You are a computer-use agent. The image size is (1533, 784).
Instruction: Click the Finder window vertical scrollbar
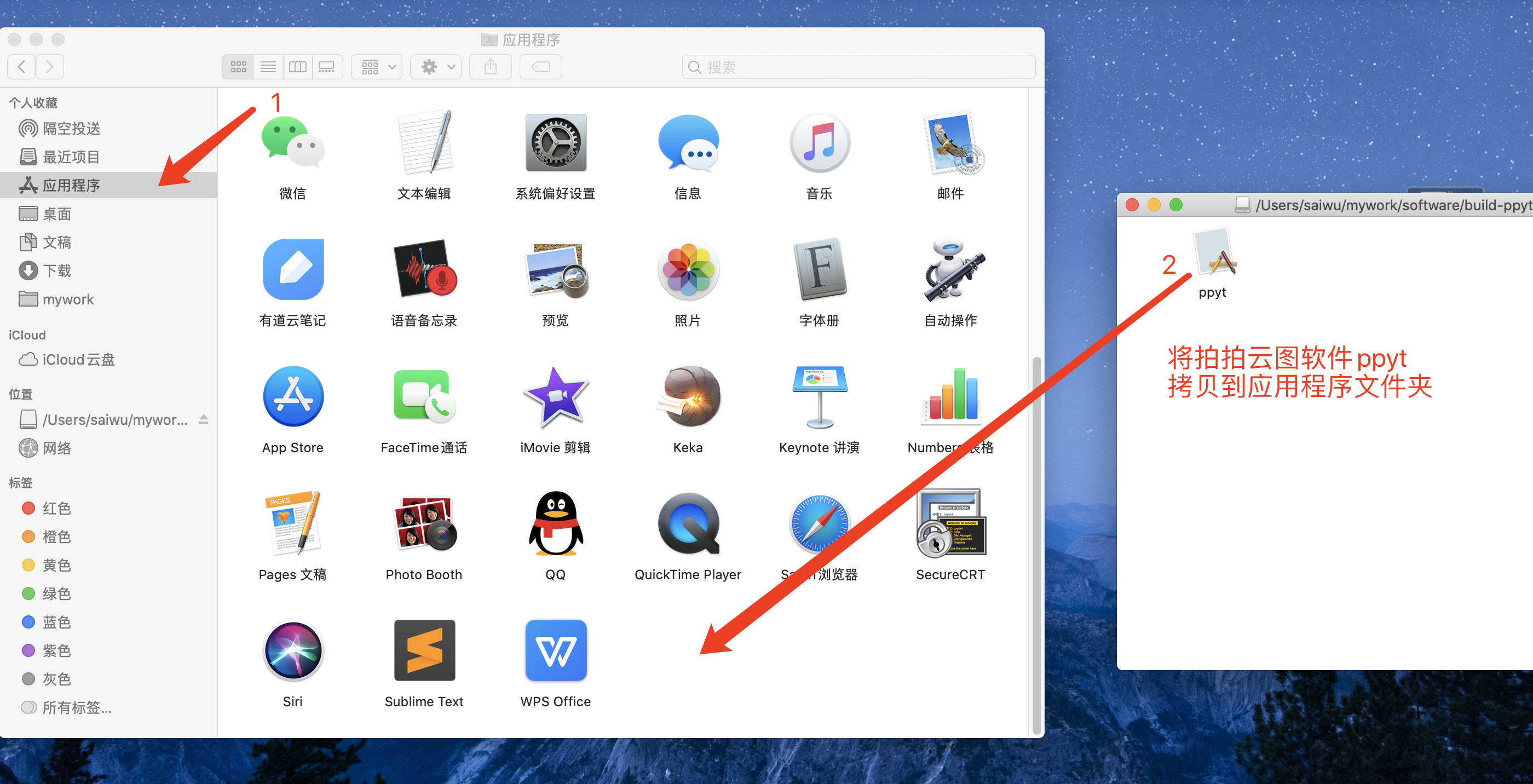click(x=1036, y=545)
